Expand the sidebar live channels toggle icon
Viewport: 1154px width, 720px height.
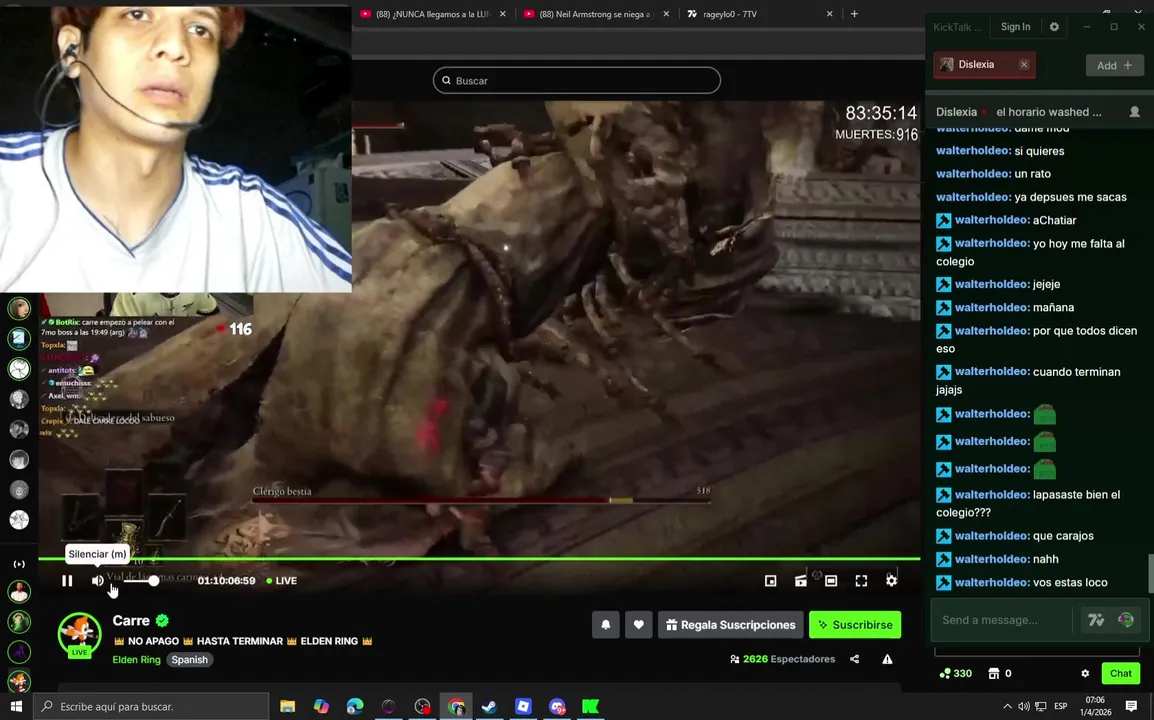tap(19, 564)
